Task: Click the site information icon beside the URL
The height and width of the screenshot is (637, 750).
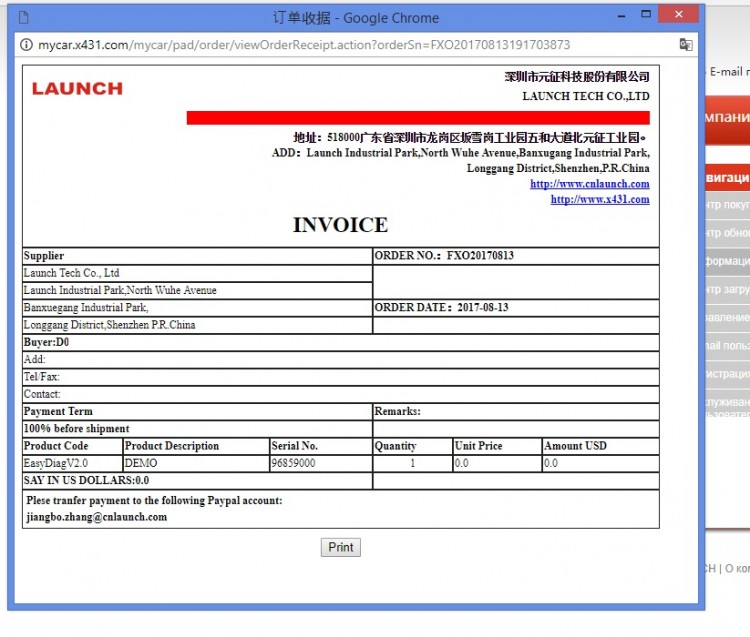Action: point(26,45)
